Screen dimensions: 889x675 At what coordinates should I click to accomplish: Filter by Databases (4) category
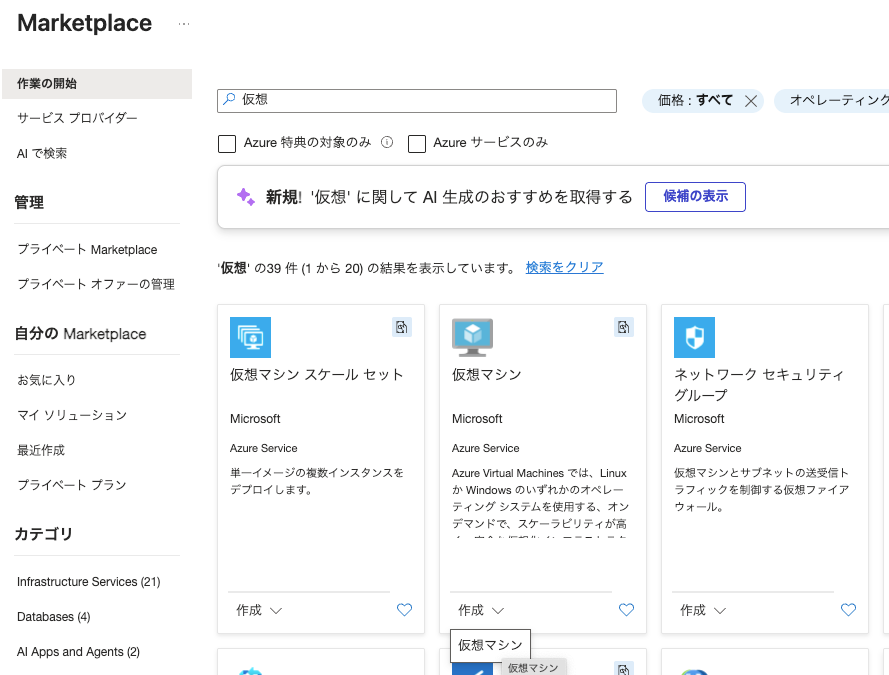tap(53, 617)
